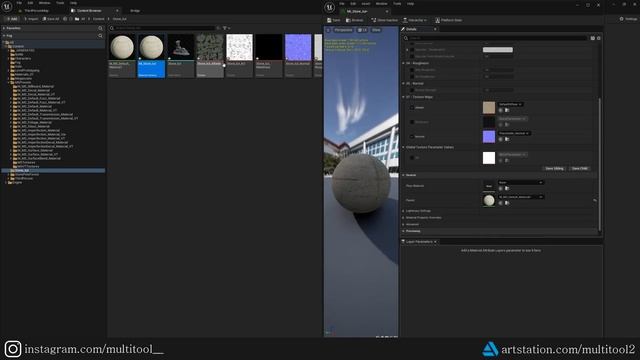Click the Save Sibling button

[554, 168]
